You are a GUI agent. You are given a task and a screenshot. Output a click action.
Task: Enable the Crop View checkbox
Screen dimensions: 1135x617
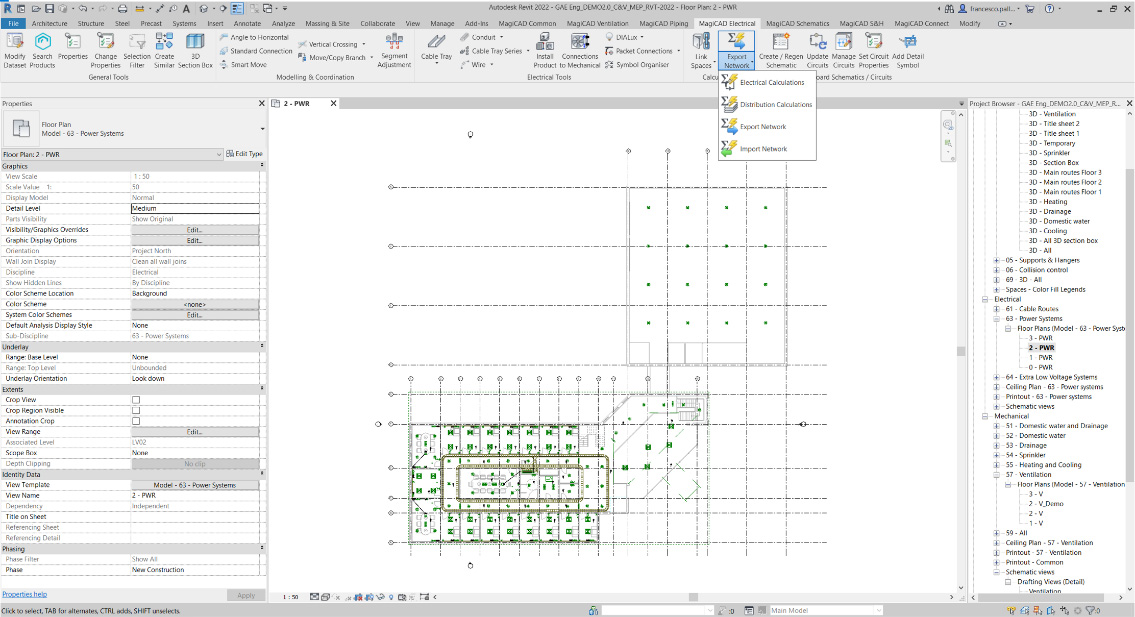(x=136, y=399)
